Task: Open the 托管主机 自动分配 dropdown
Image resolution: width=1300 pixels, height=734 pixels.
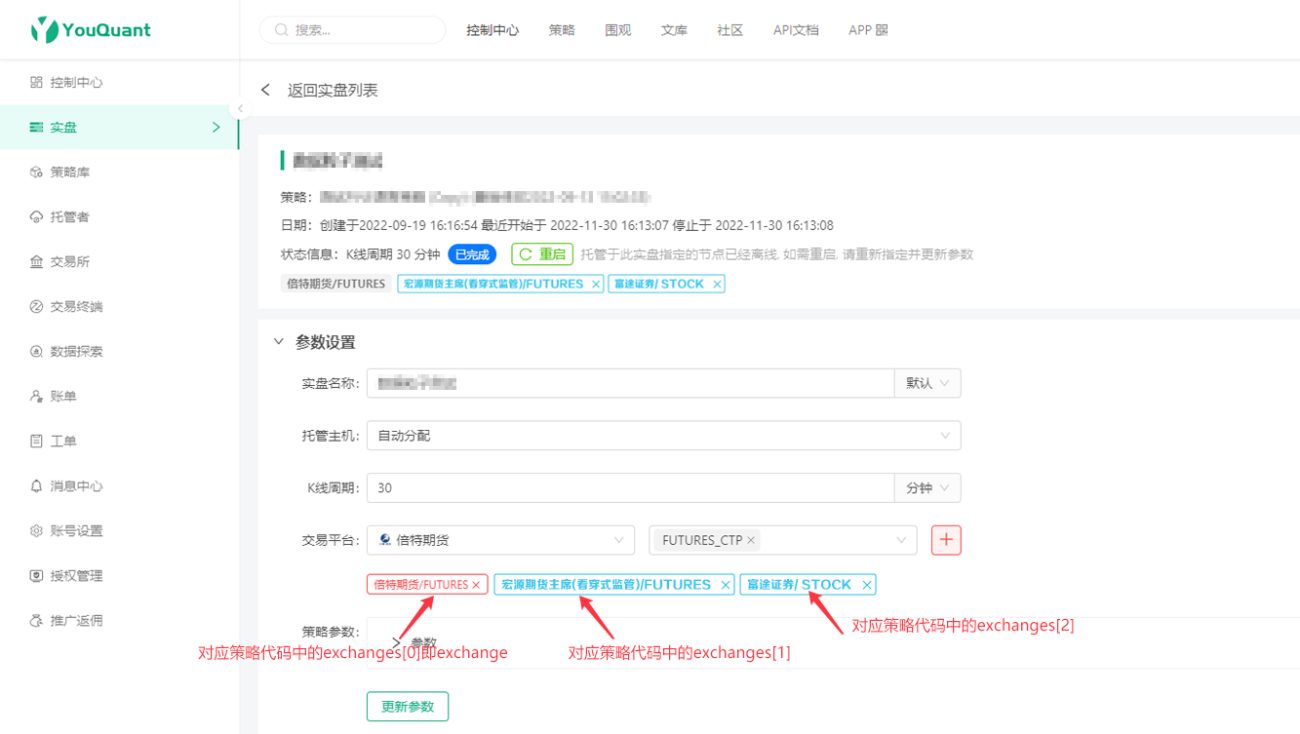Action: 664,436
